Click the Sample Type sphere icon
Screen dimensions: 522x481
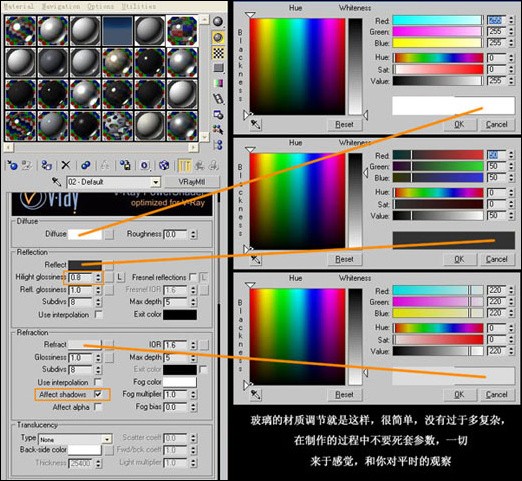pos(218,22)
